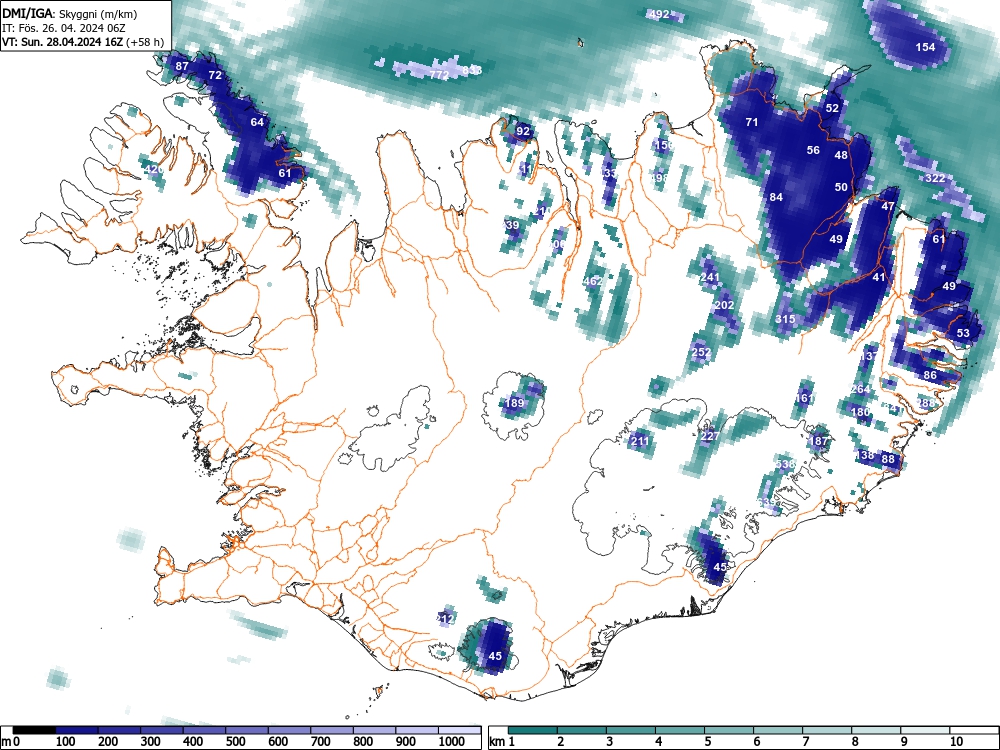The width and height of the screenshot is (1000, 750).
Task: Click the visibility value 72 near the northwest coast
Action: click(215, 75)
